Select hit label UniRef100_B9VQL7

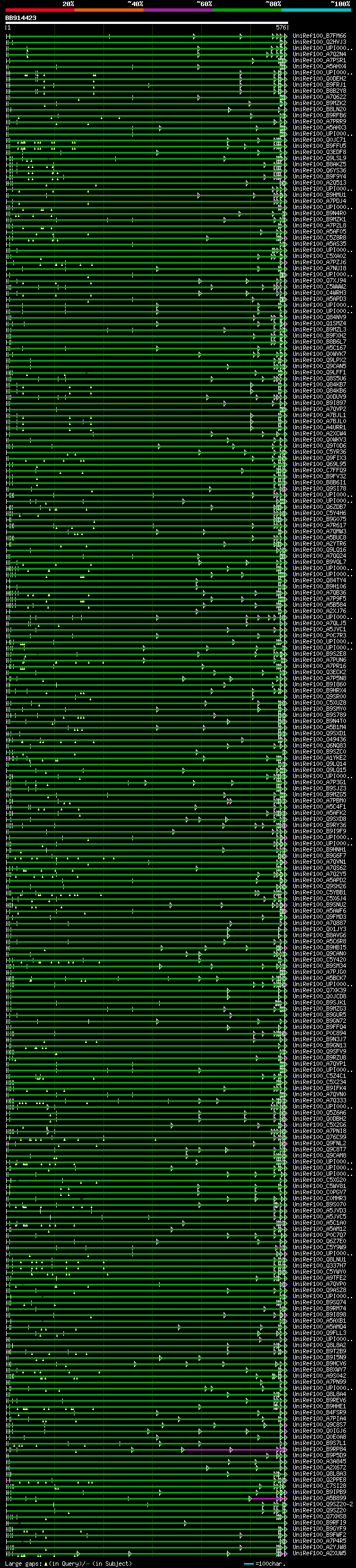319,562
